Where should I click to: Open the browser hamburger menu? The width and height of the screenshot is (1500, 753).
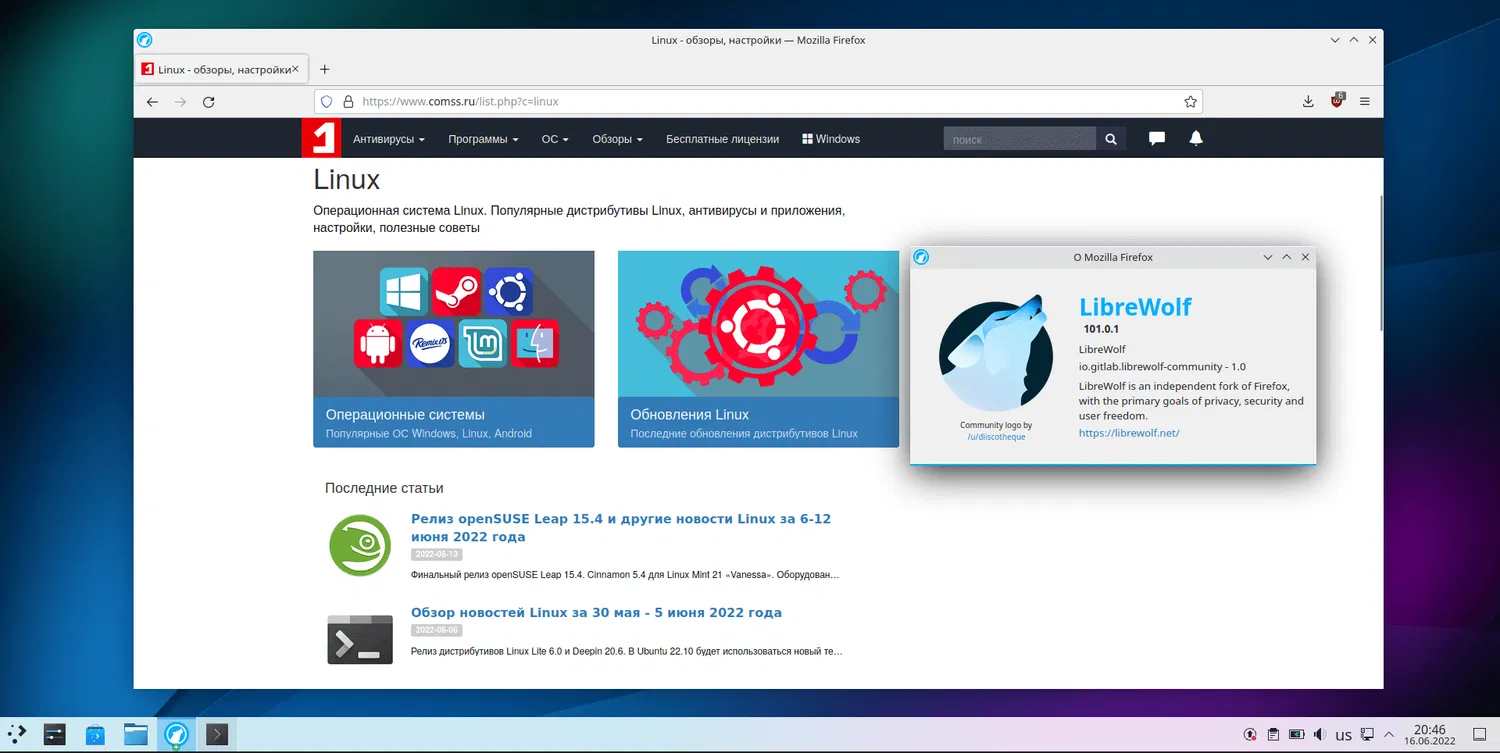1365,102
